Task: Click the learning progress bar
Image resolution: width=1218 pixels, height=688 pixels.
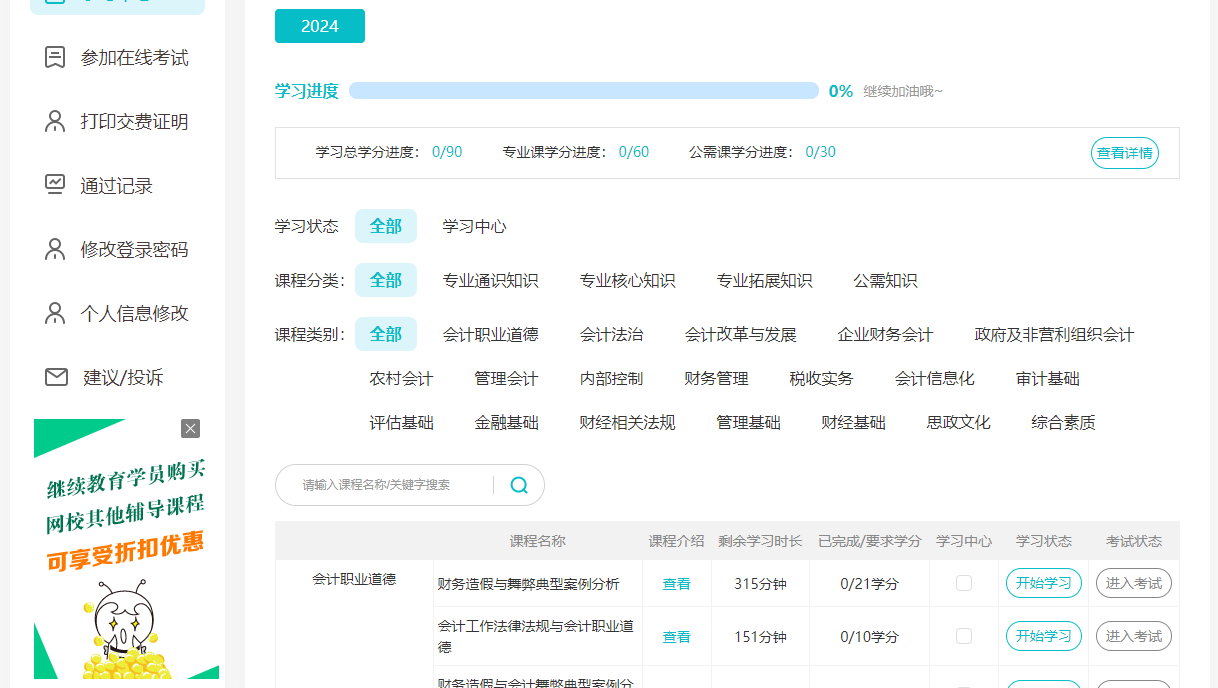Action: pos(583,91)
